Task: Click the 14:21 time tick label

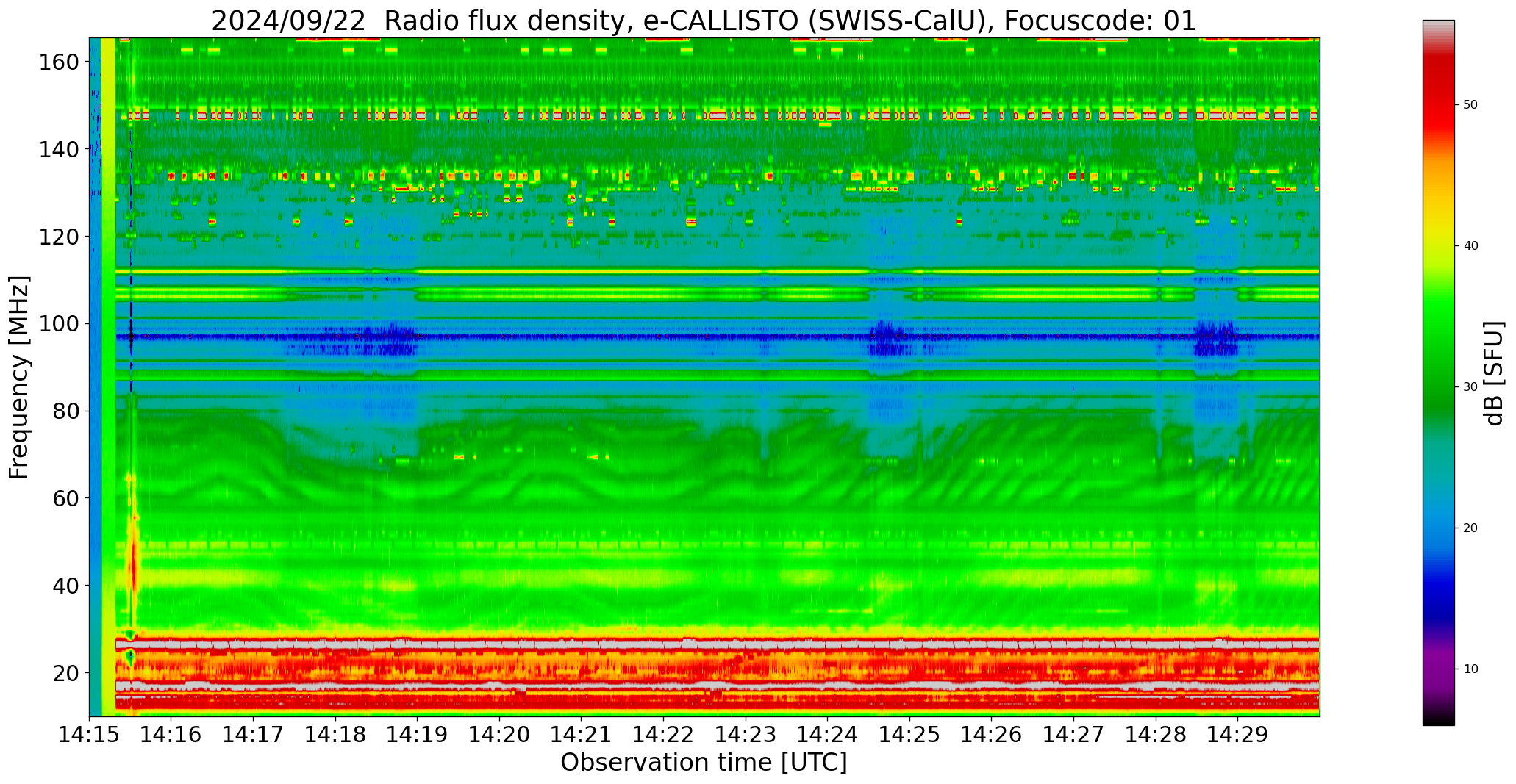Action: click(582, 734)
